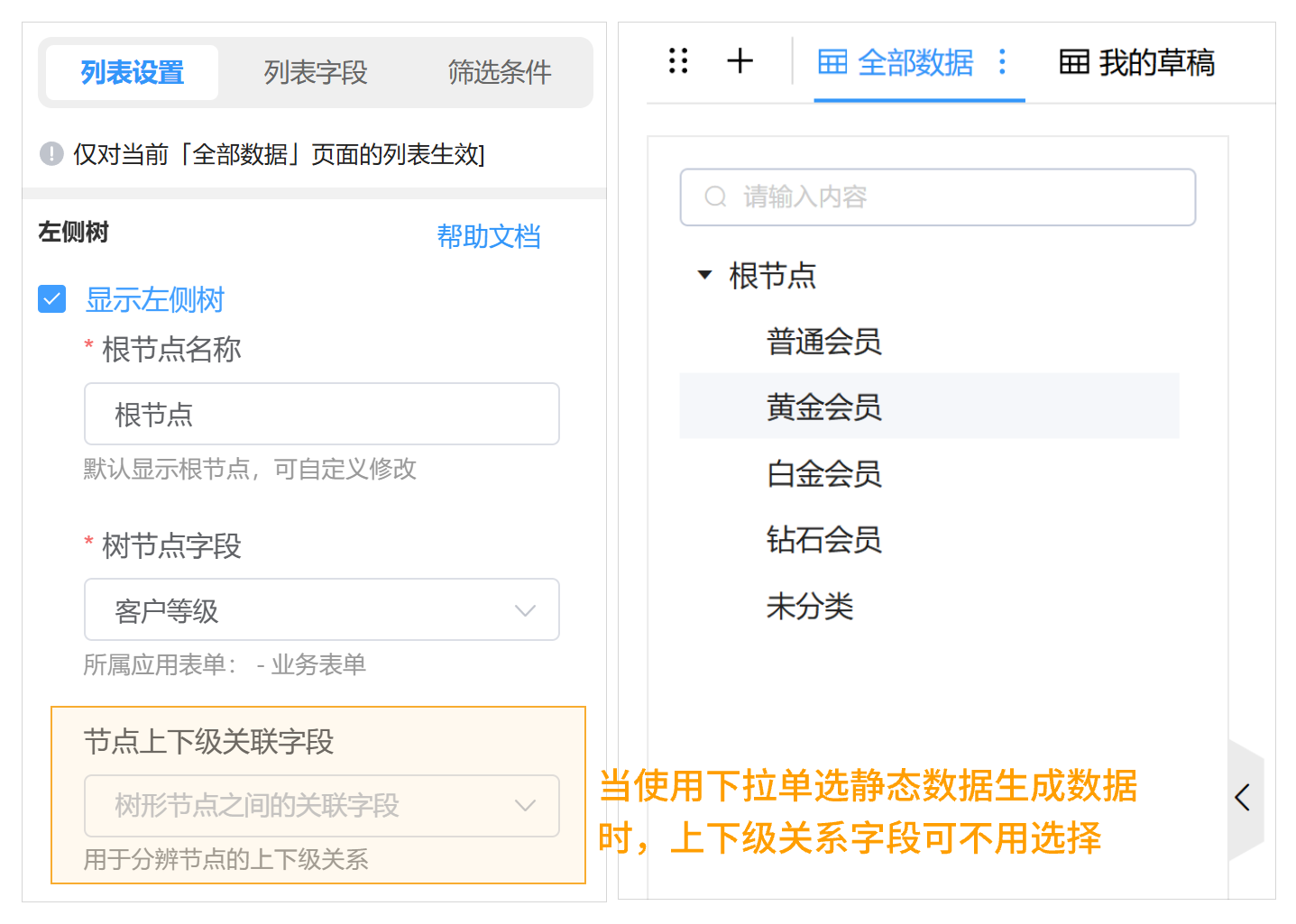1296x924 pixels.
Task: Click the six-dot drag handle icon
Action: click(678, 60)
